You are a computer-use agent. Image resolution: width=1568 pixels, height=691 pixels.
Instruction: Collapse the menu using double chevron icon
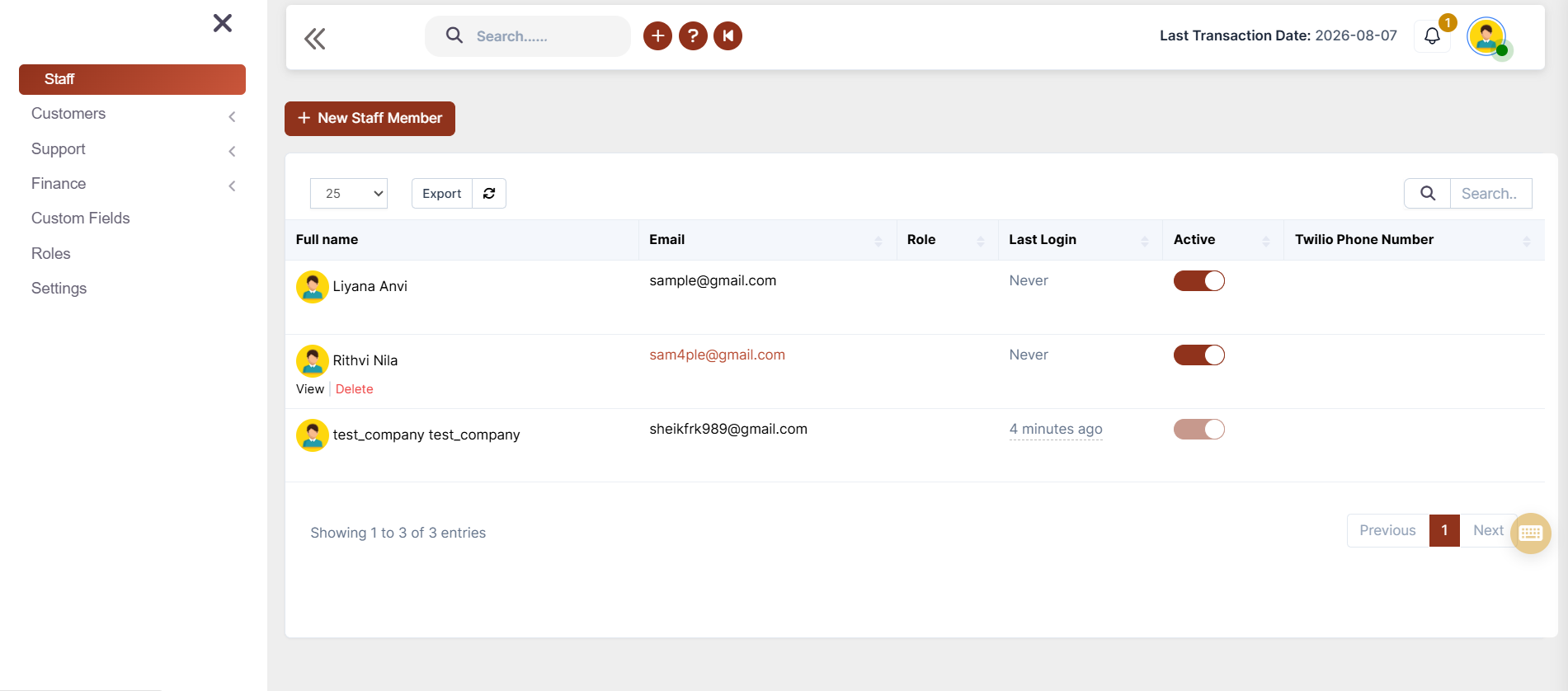click(315, 39)
